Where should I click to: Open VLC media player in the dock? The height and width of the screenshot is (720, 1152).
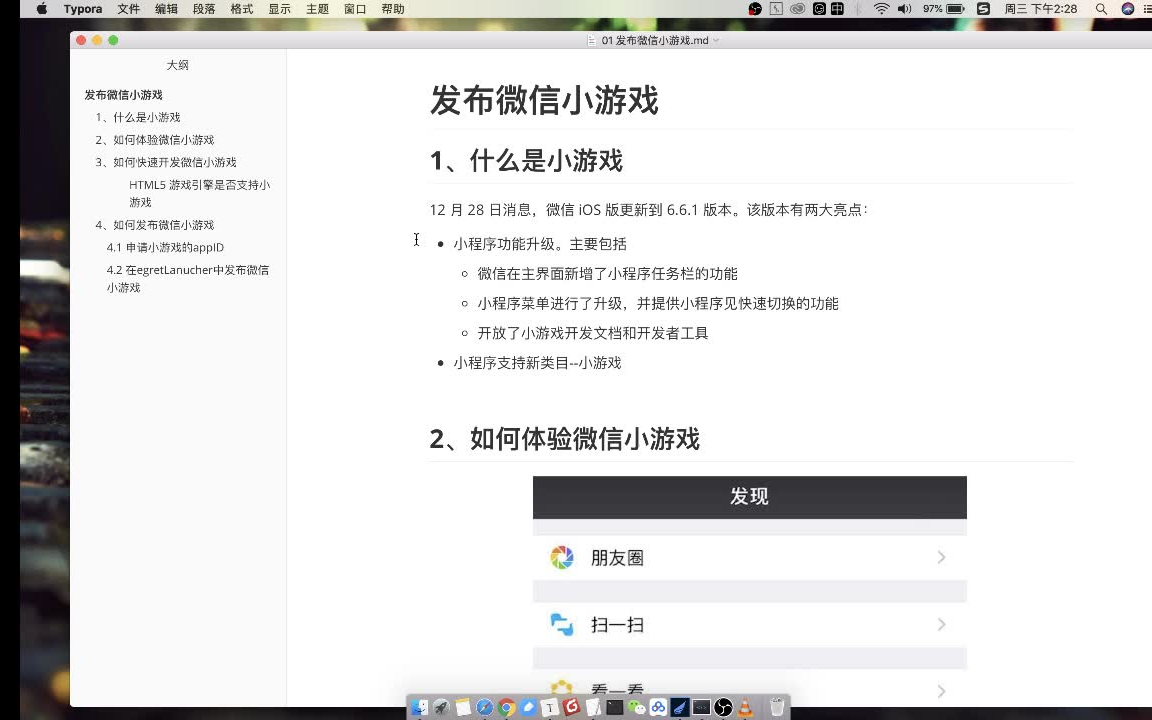click(x=744, y=707)
